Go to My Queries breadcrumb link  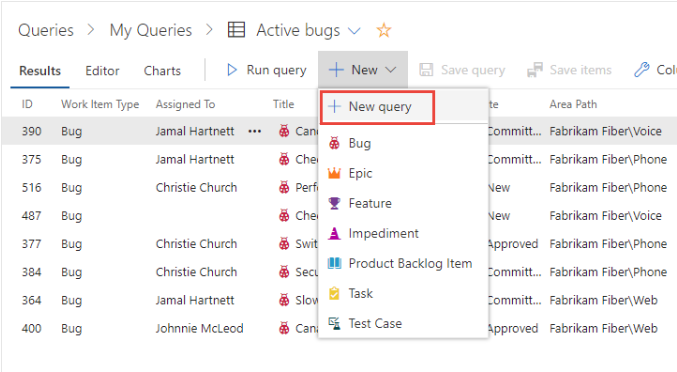pos(151,31)
